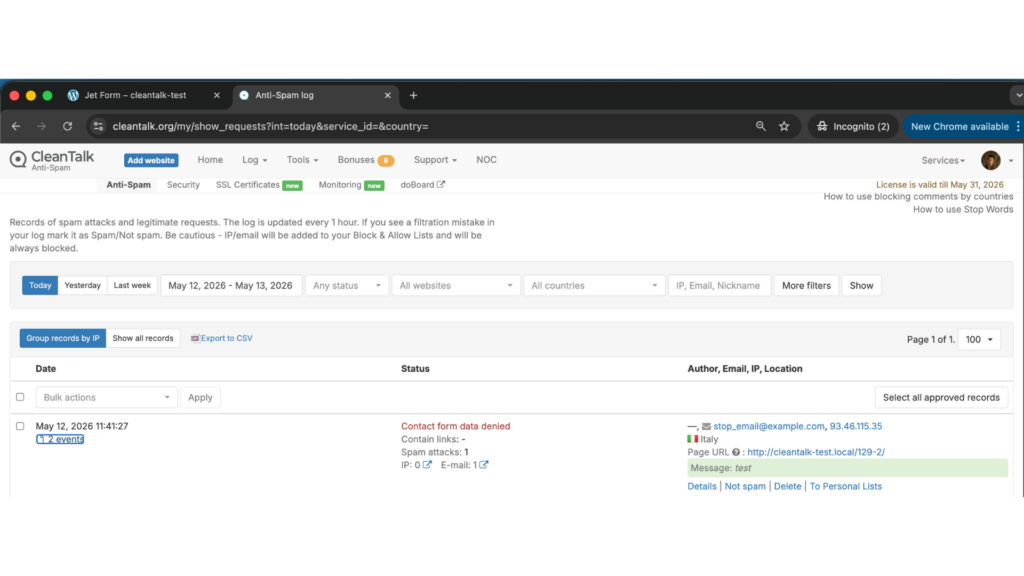Expand the Tools menu
The width and height of the screenshot is (1024, 576).
(302, 160)
